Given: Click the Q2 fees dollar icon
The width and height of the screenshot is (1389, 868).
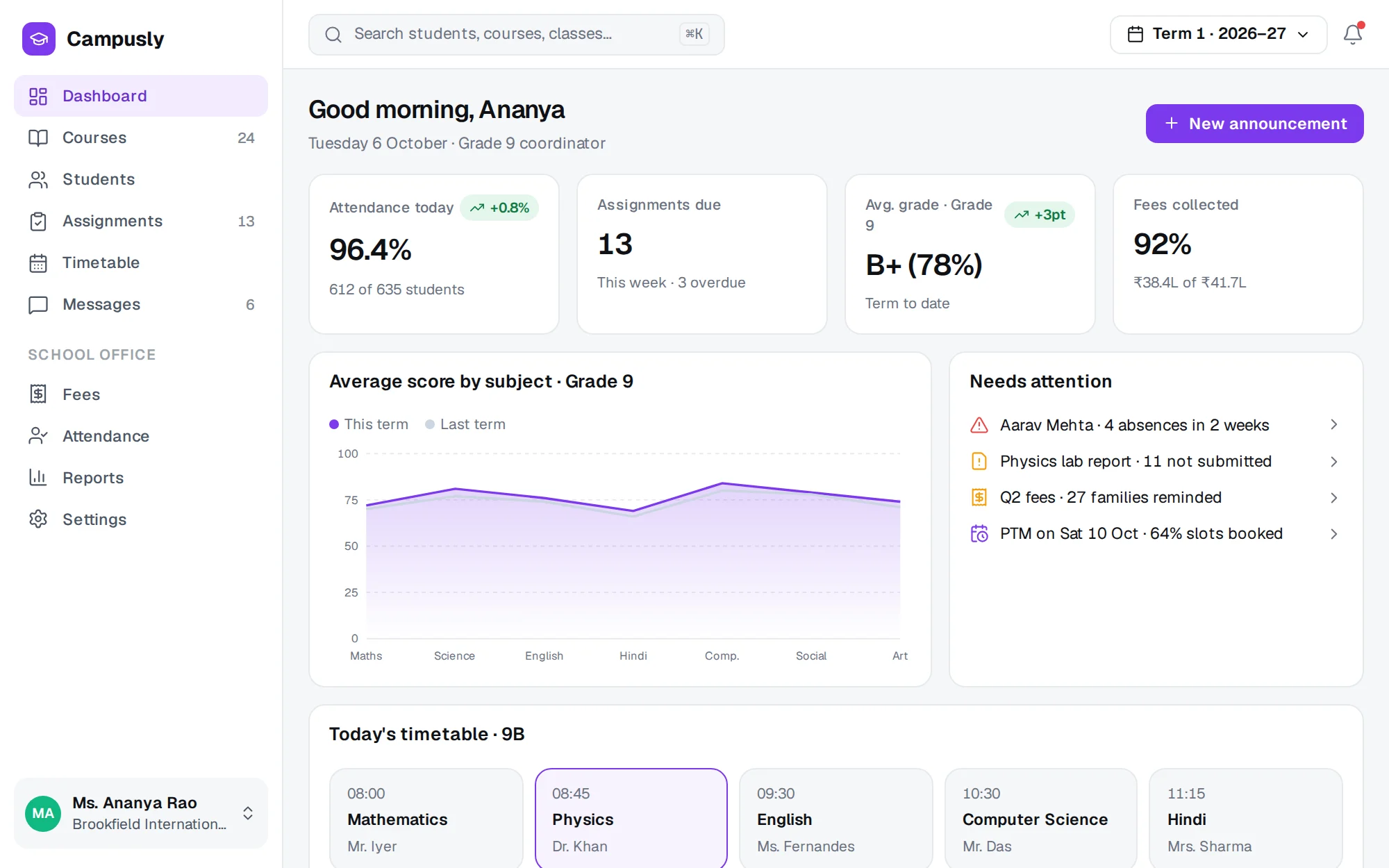Looking at the screenshot, I should tap(979, 497).
